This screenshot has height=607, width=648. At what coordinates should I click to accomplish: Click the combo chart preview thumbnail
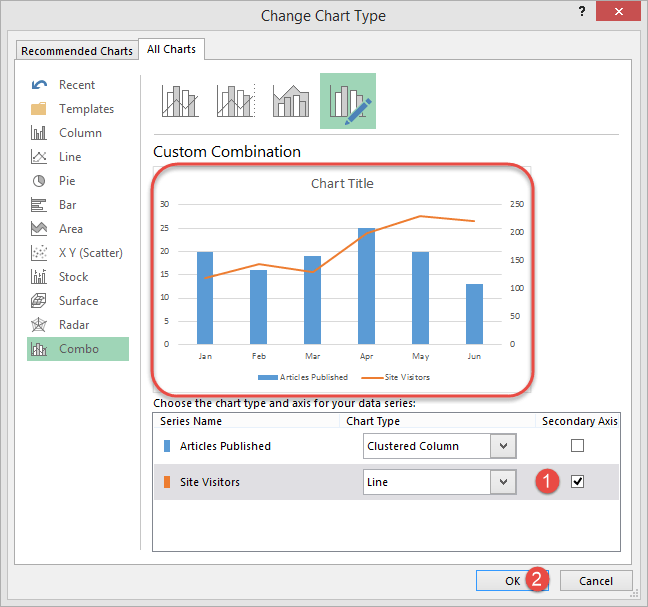(x=342, y=279)
